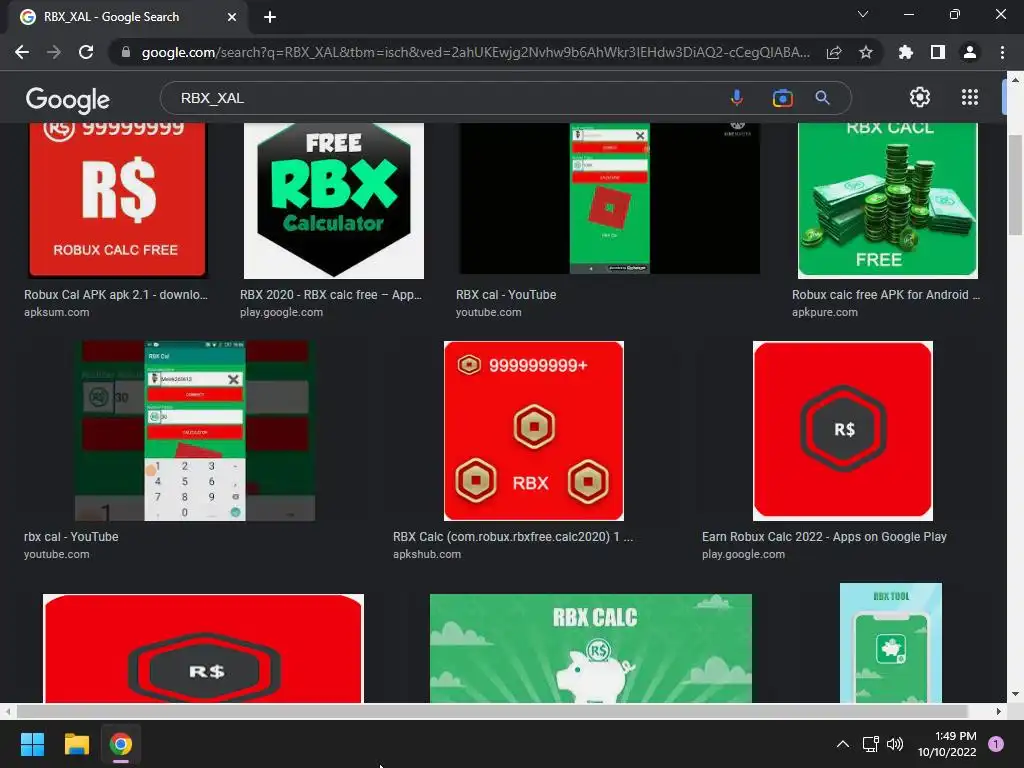The width and height of the screenshot is (1024, 768).
Task: Click horizontal scrollbar right arrow
Action: (999, 711)
